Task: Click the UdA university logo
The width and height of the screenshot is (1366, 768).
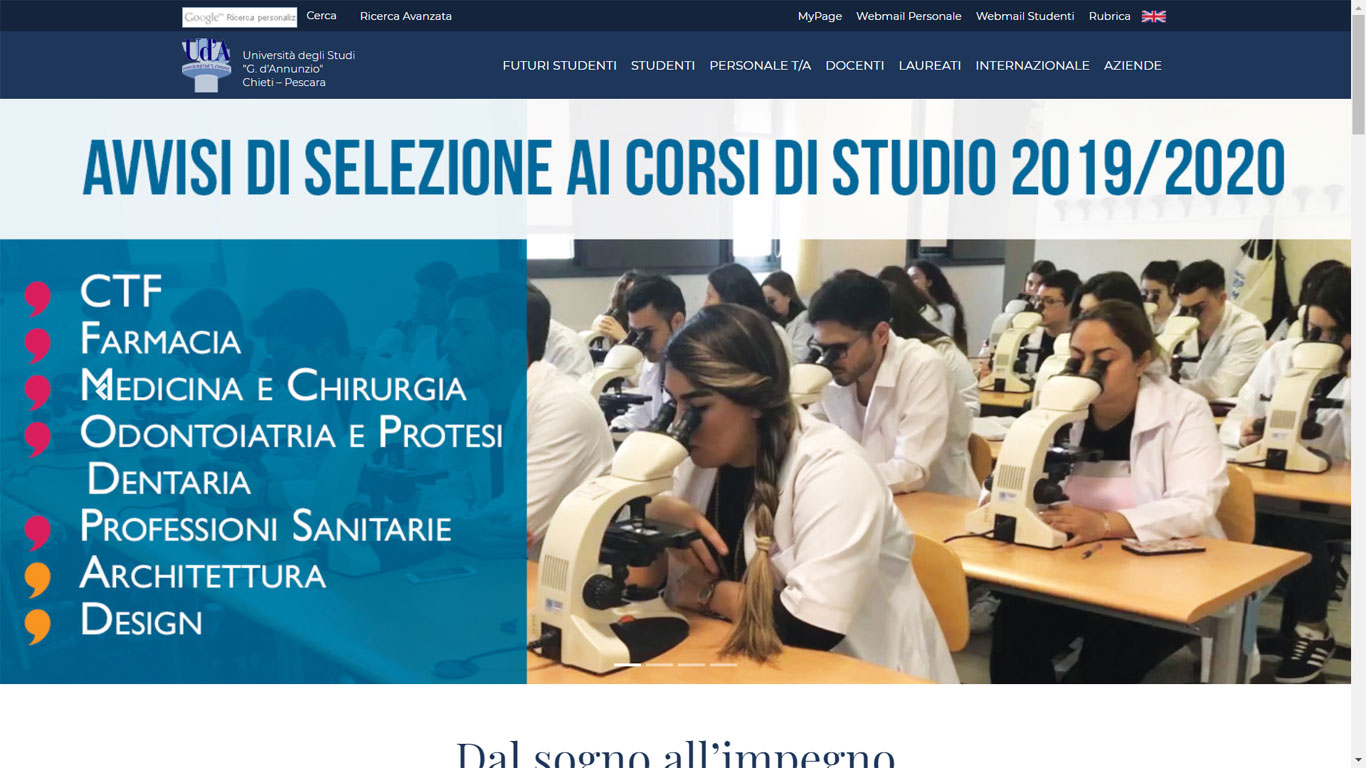Action: tap(207, 65)
